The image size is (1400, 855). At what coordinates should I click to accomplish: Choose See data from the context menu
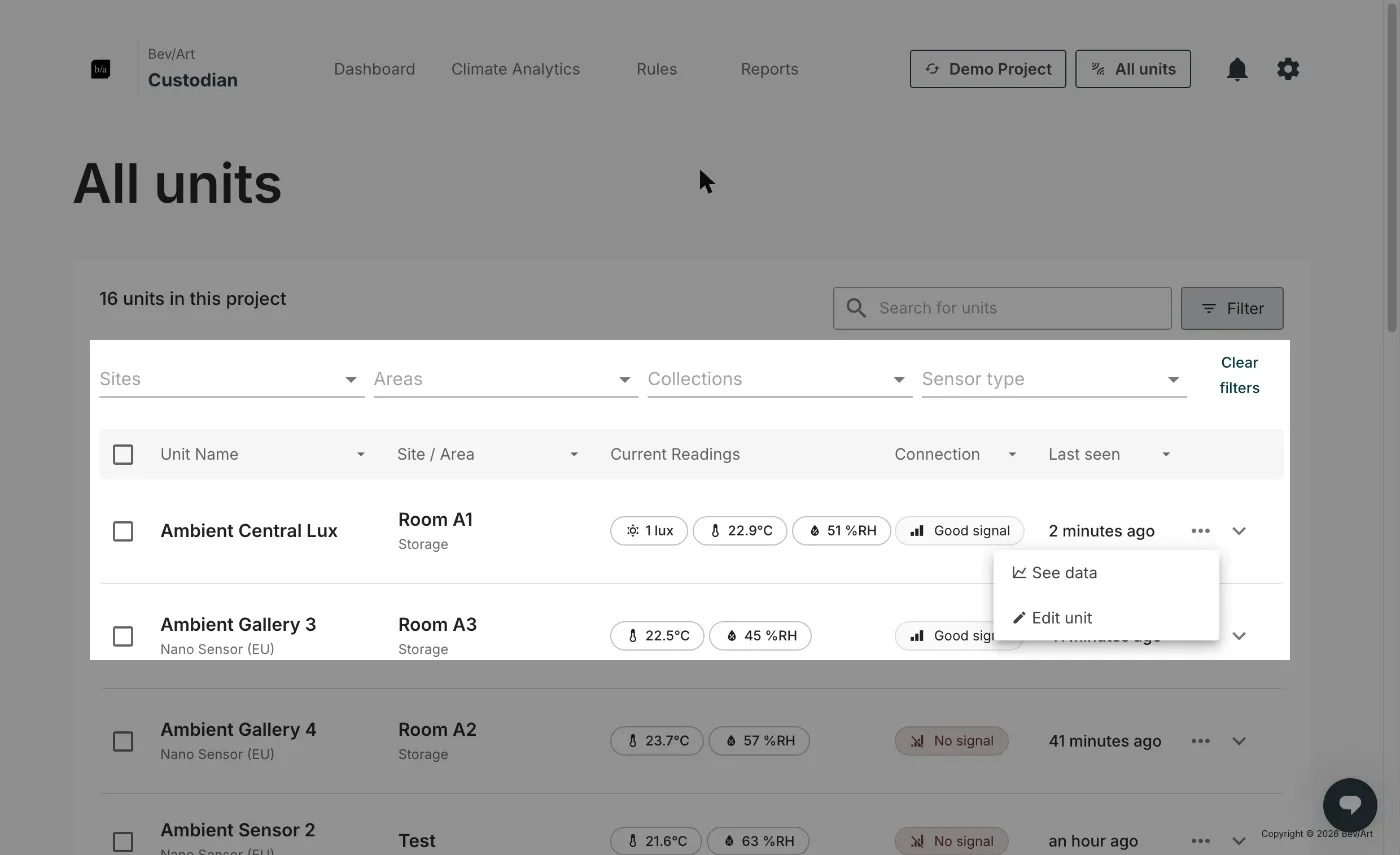1106,573
